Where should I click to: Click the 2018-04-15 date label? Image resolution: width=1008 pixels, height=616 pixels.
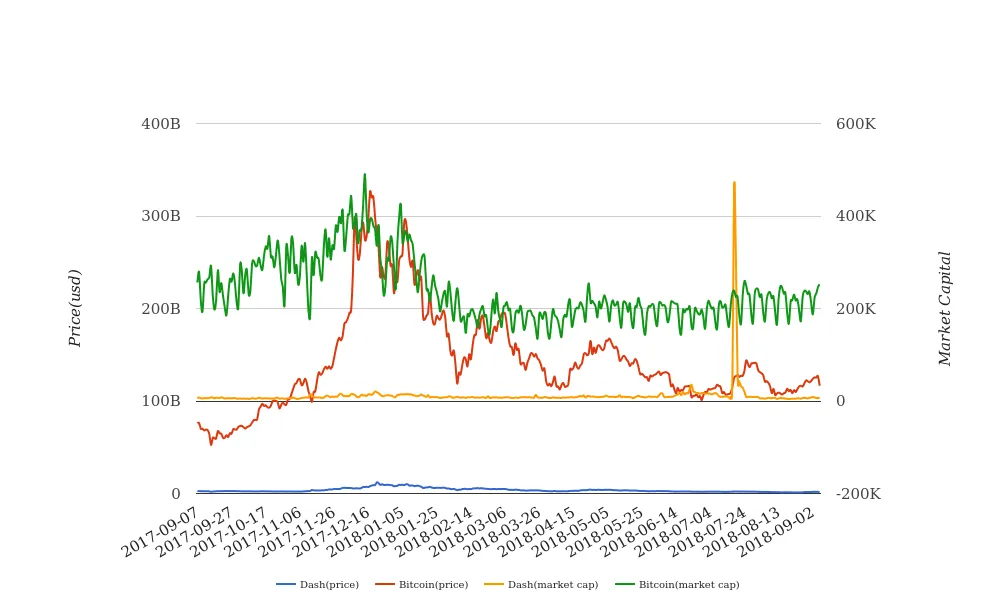coord(536,532)
